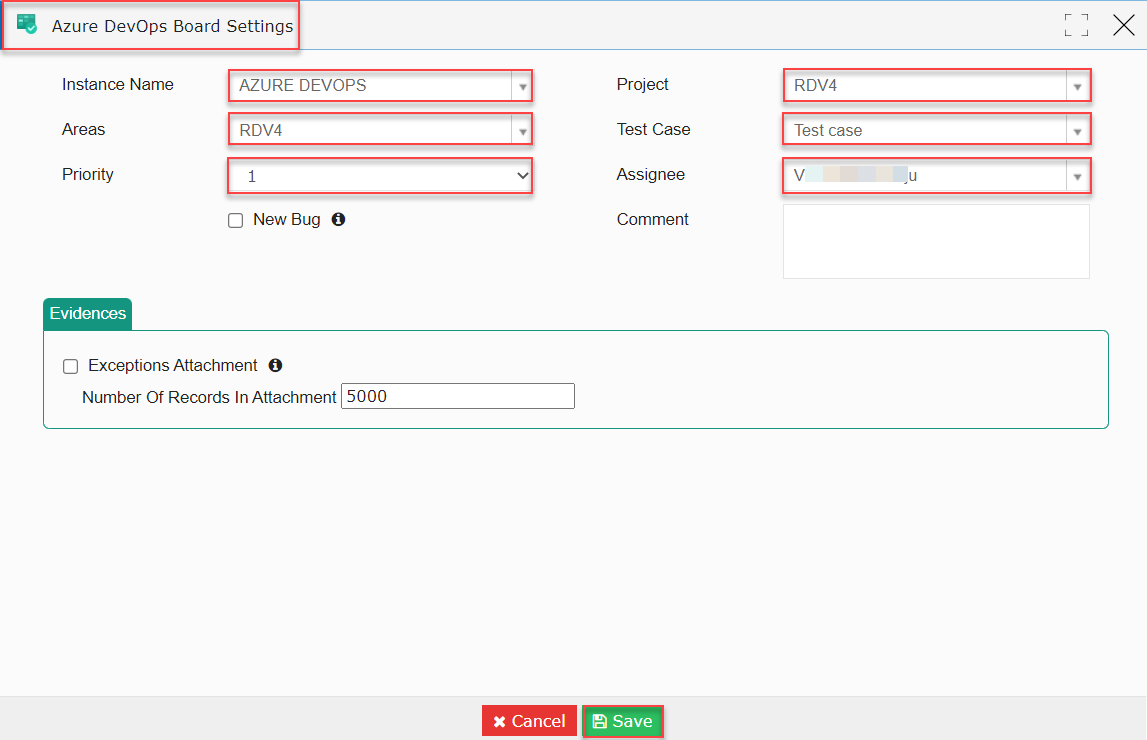Screen dimensions: 1147x740
Task: Click the Cancel button
Action: pos(529,721)
